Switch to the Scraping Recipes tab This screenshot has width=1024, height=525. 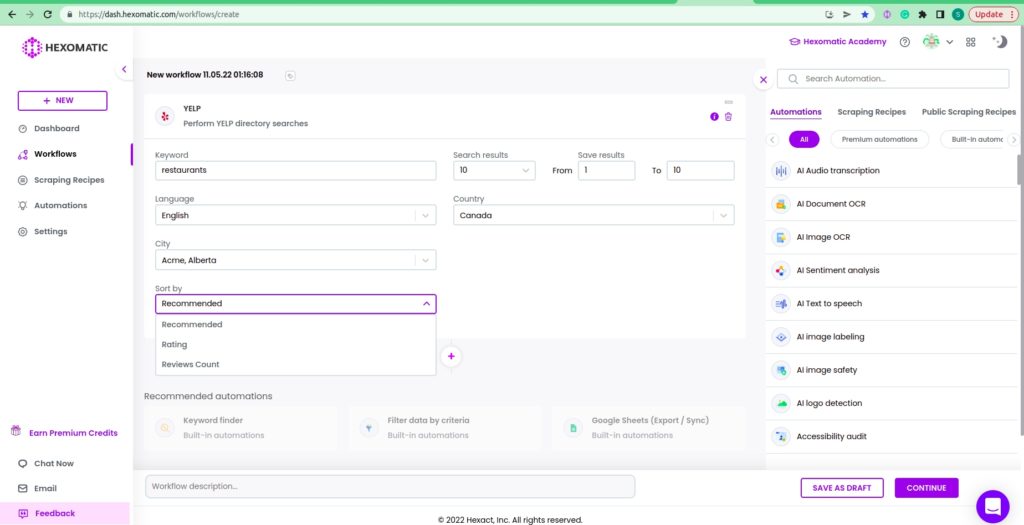[871, 112]
